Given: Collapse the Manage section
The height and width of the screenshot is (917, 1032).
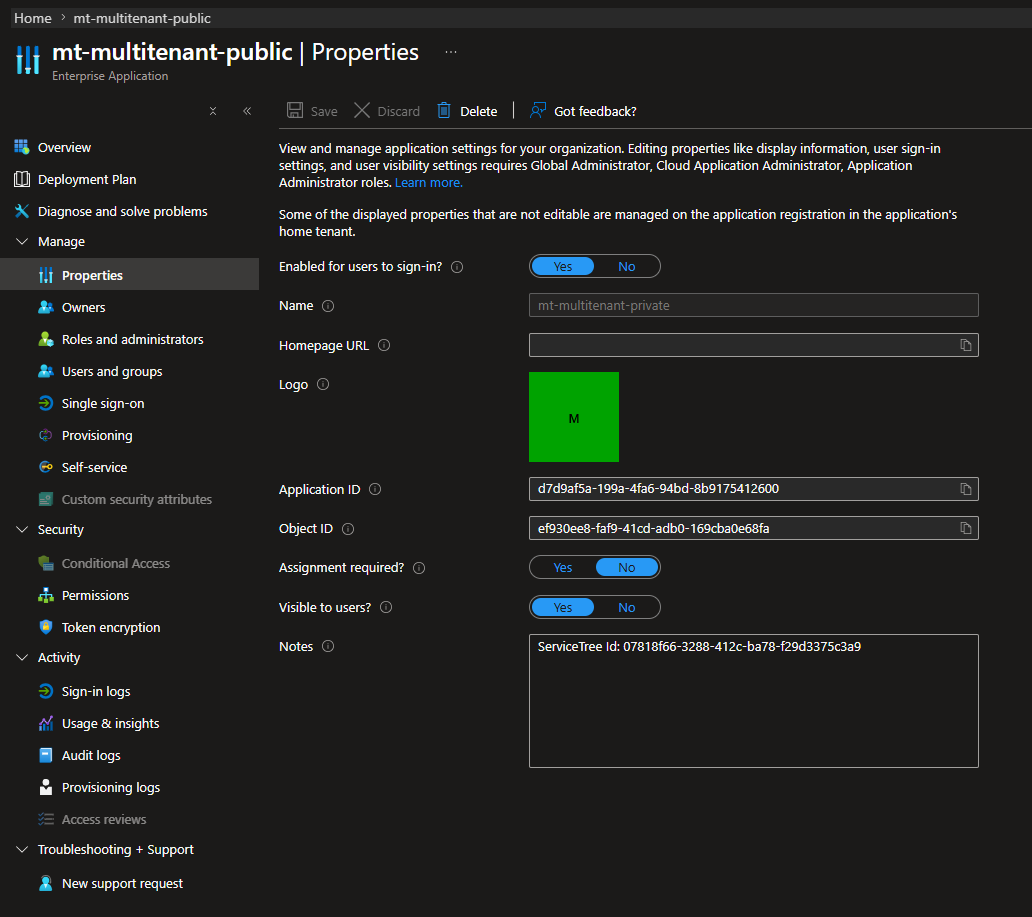Looking at the screenshot, I should pyautogui.click(x=22, y=242).
